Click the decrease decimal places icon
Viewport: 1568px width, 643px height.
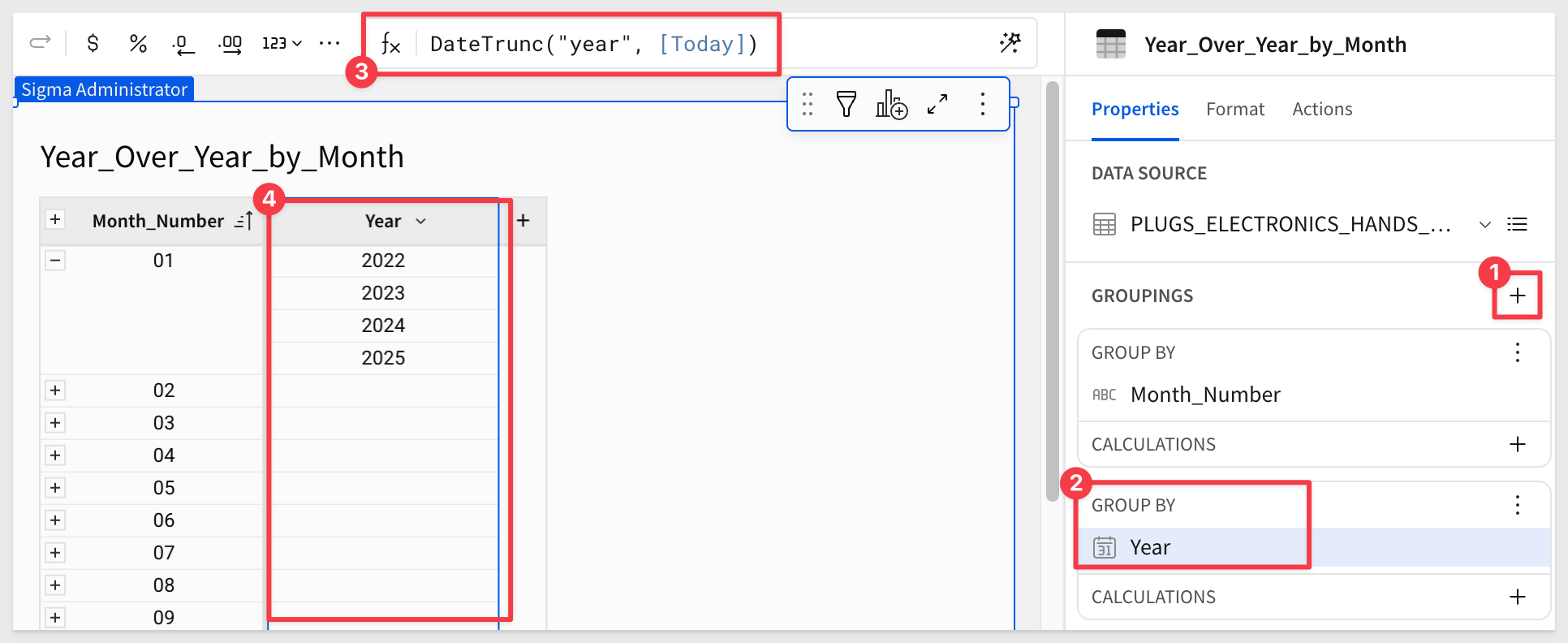183,44
